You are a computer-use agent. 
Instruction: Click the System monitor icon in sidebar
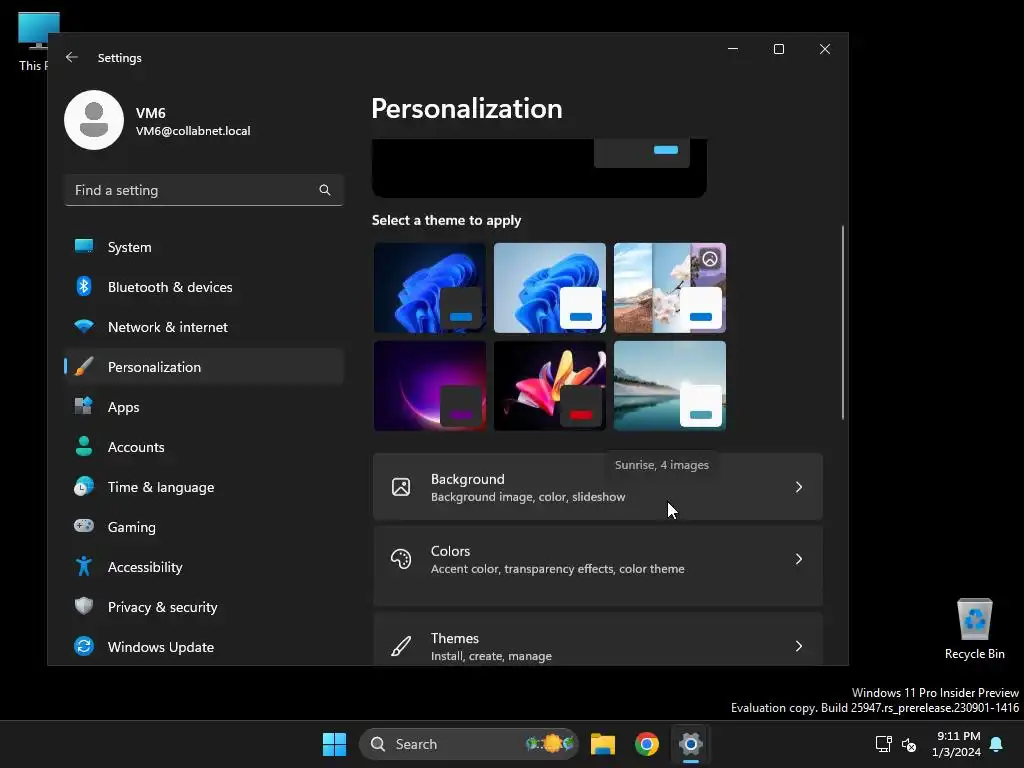[x=84, y=246]
